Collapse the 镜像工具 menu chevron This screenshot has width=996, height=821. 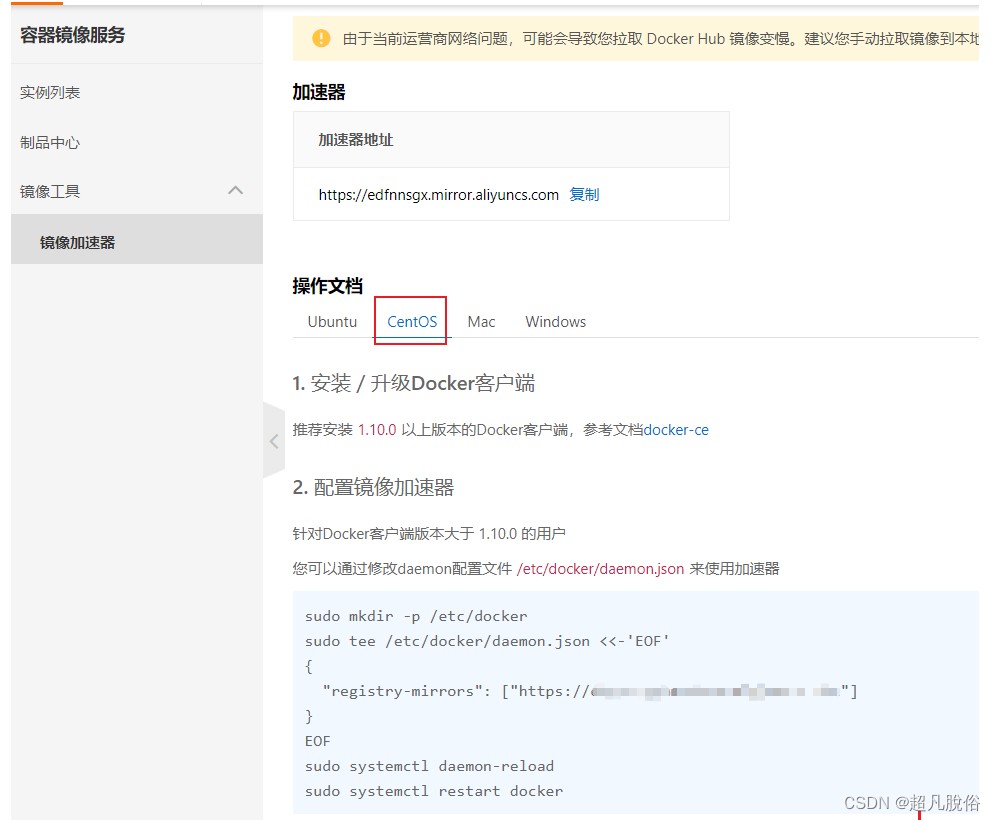(x=236, y=190)
